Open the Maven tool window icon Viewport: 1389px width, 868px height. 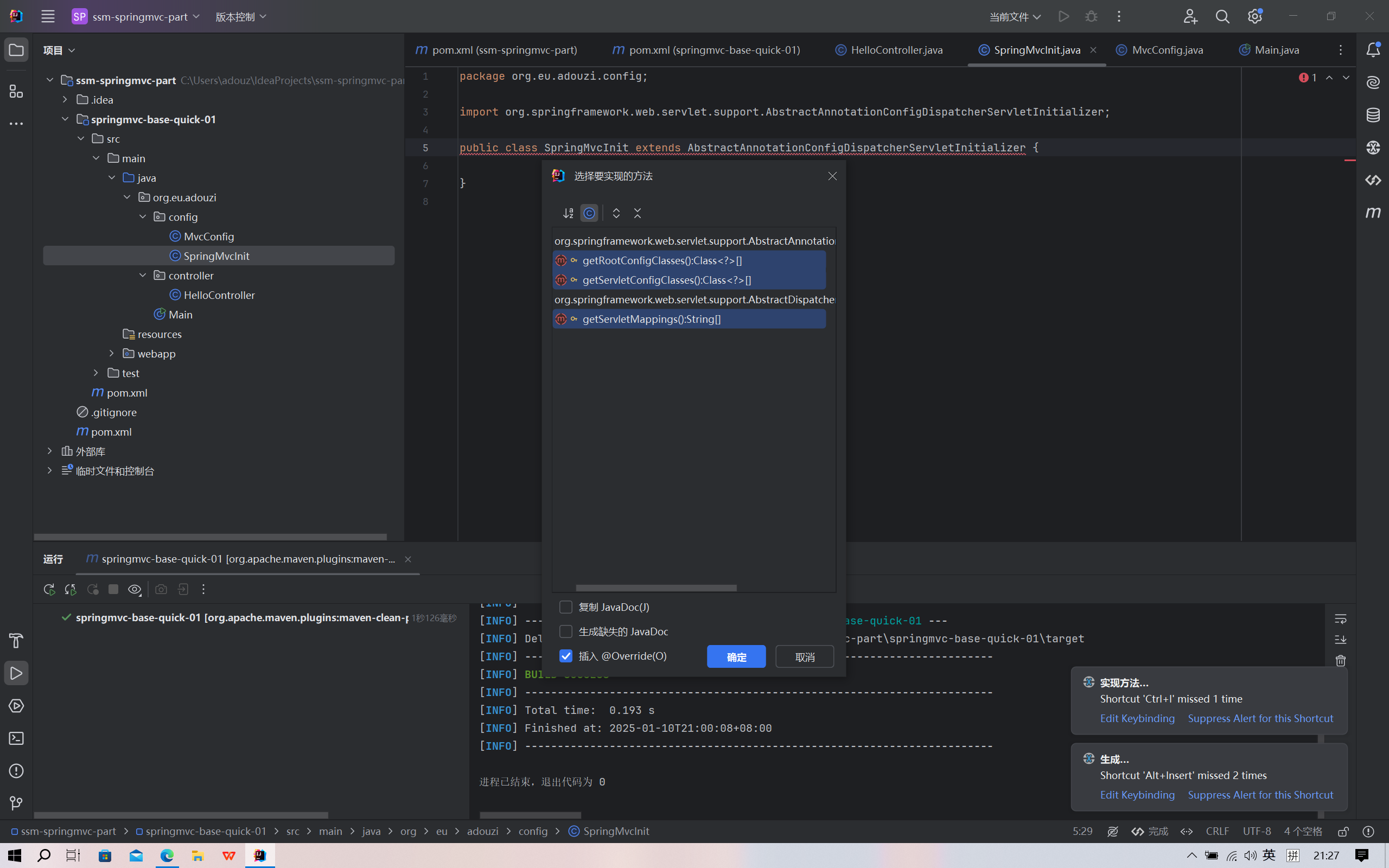click(x=1373, y=213)
